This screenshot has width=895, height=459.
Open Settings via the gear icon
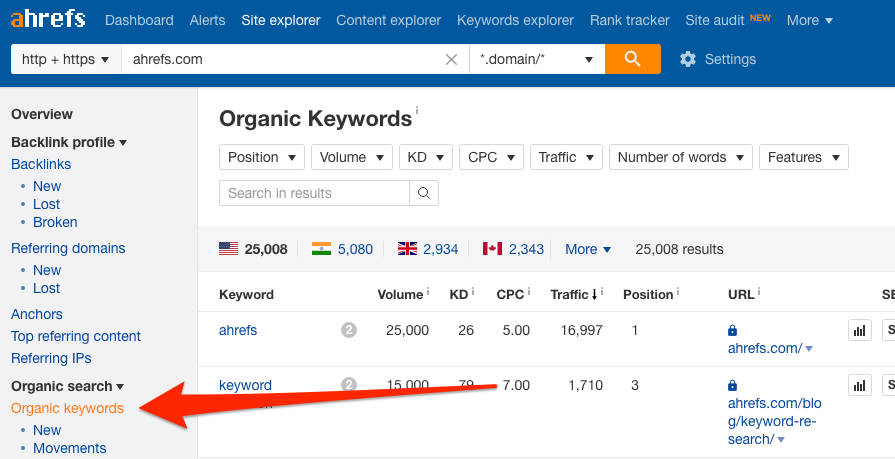[x=688, y=59]
